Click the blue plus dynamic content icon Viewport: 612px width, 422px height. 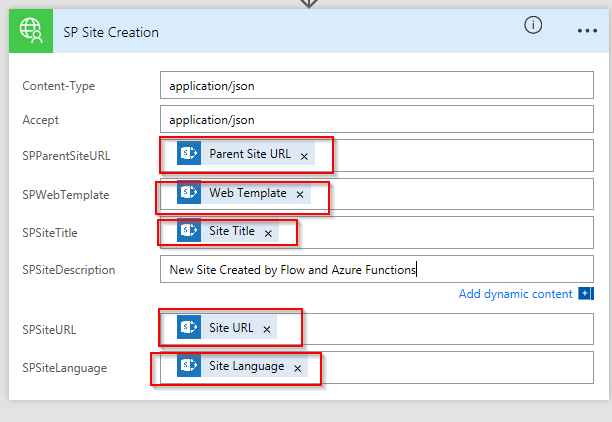pyautogui.click(x=586, y=293)
